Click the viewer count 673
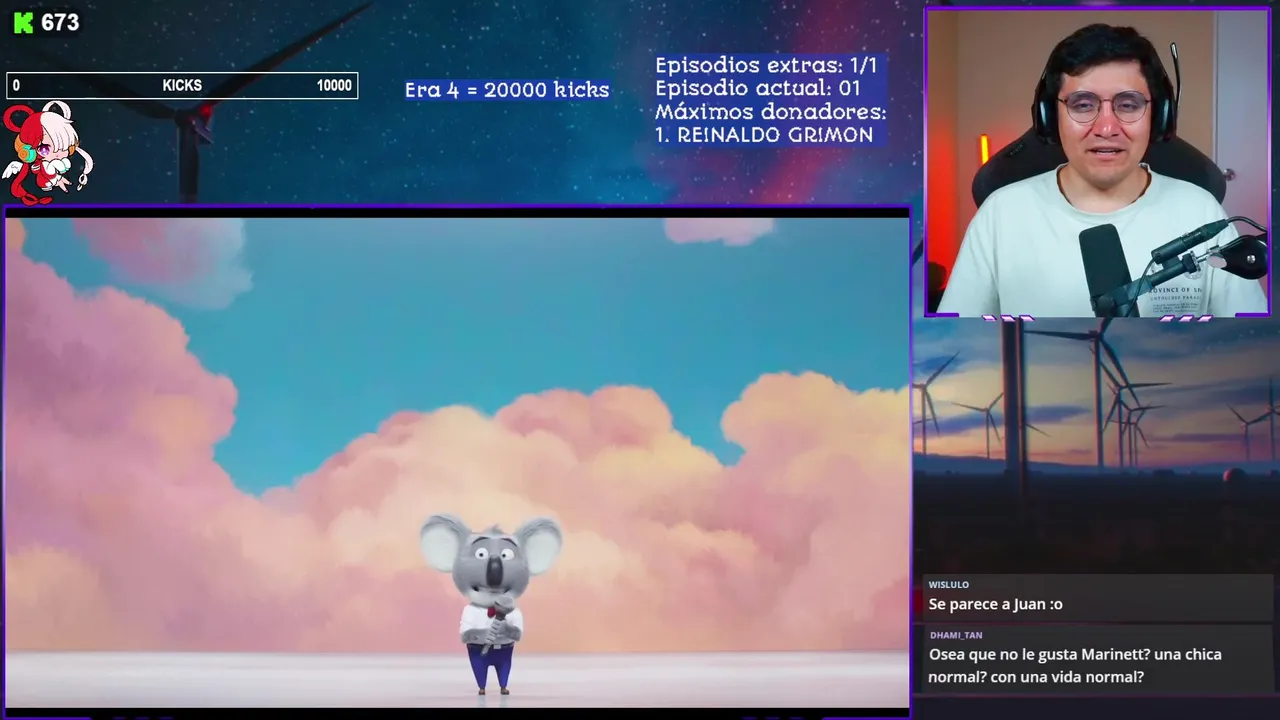Screen dimensions: 1280x720 60,23
